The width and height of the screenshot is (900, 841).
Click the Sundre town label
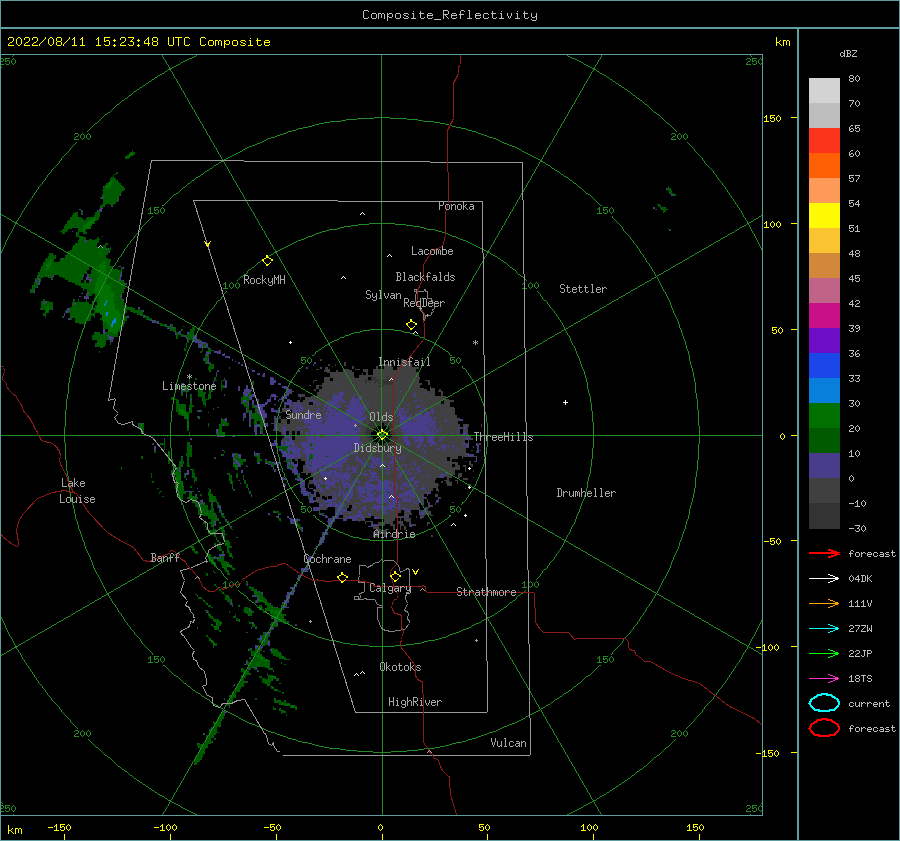(x=304, y=414)
